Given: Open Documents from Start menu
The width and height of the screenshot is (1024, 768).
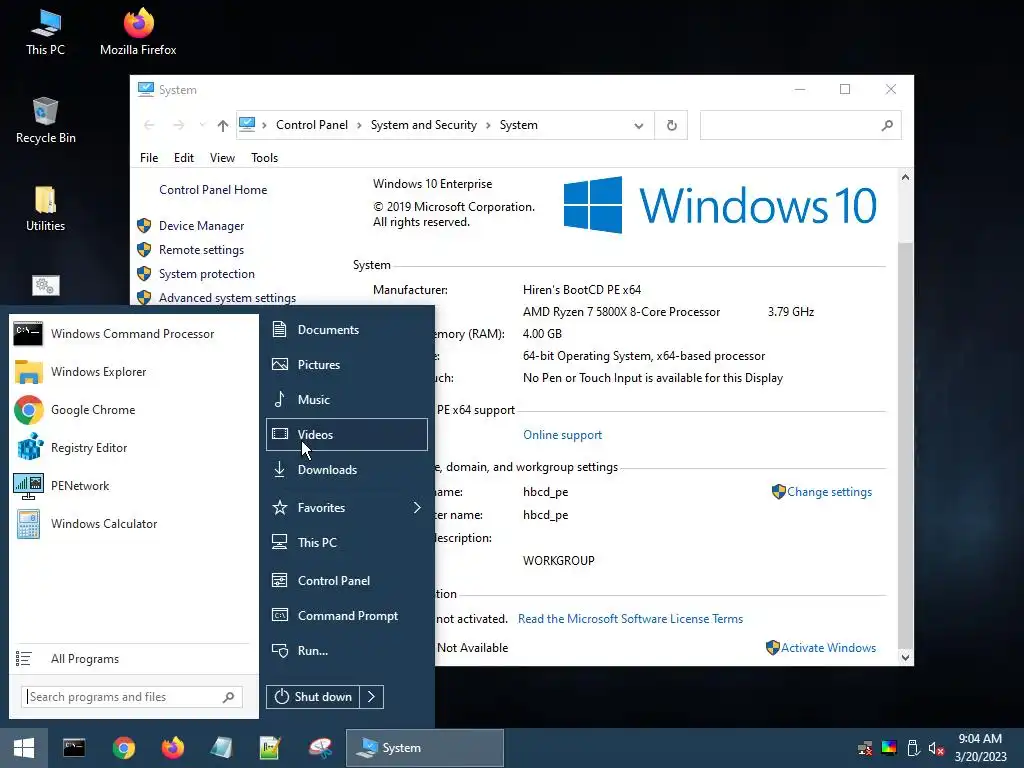Looking at the screenshot, I should pyautogui.click(x=347, y=330).
